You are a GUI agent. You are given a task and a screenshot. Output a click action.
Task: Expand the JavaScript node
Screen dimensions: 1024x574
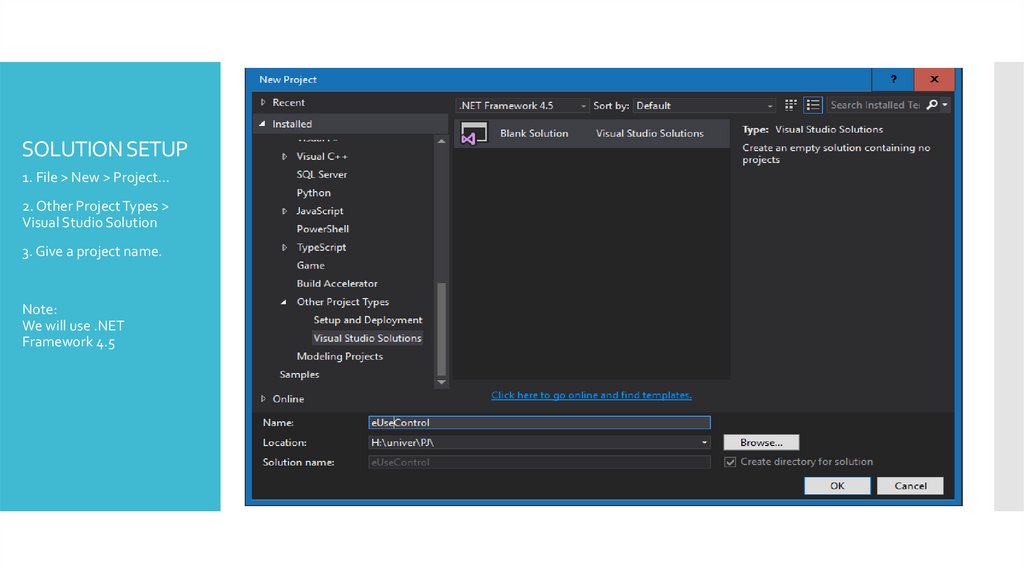click(284, 211)
